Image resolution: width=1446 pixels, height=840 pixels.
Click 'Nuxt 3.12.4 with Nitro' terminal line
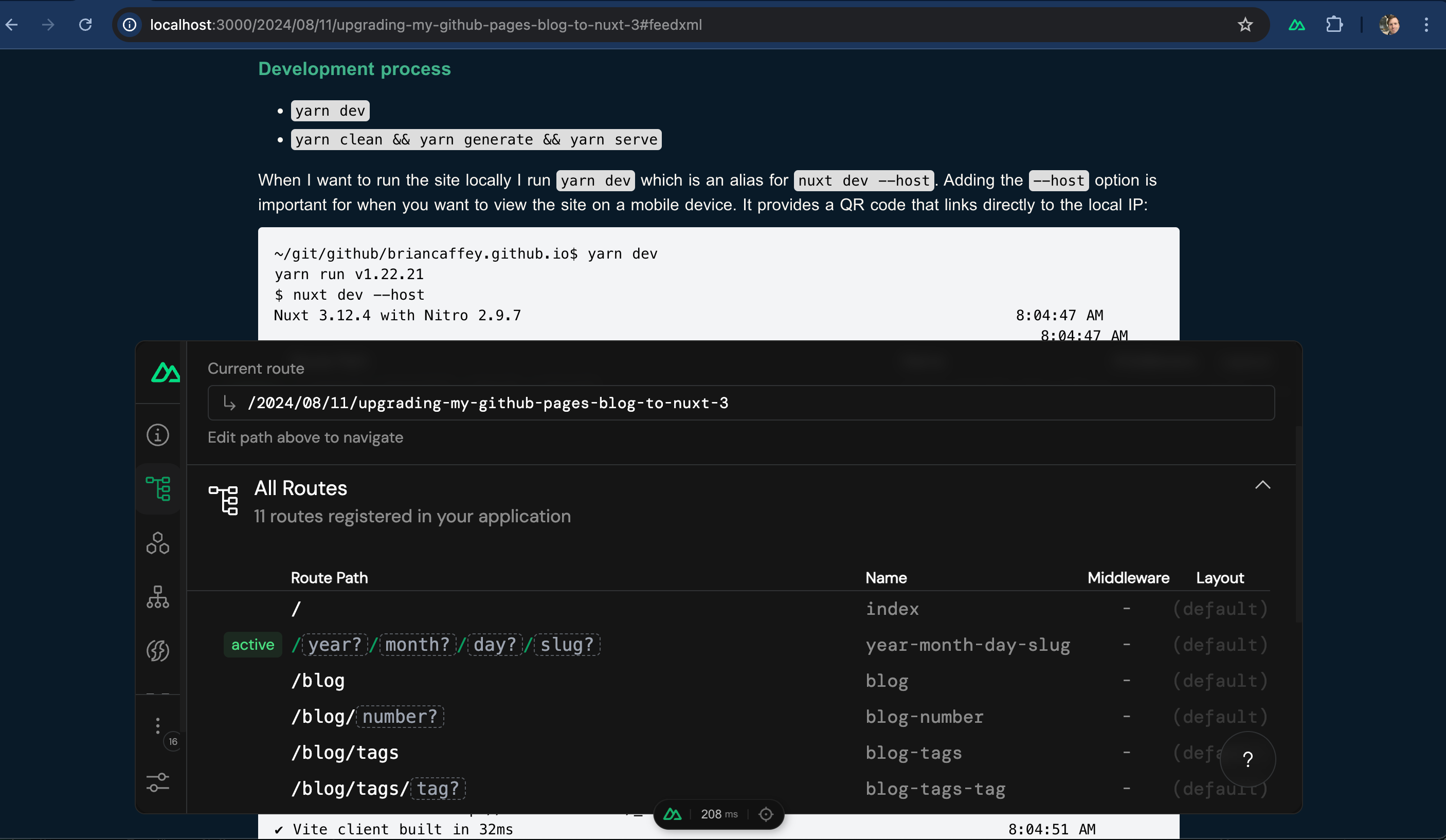397,315
